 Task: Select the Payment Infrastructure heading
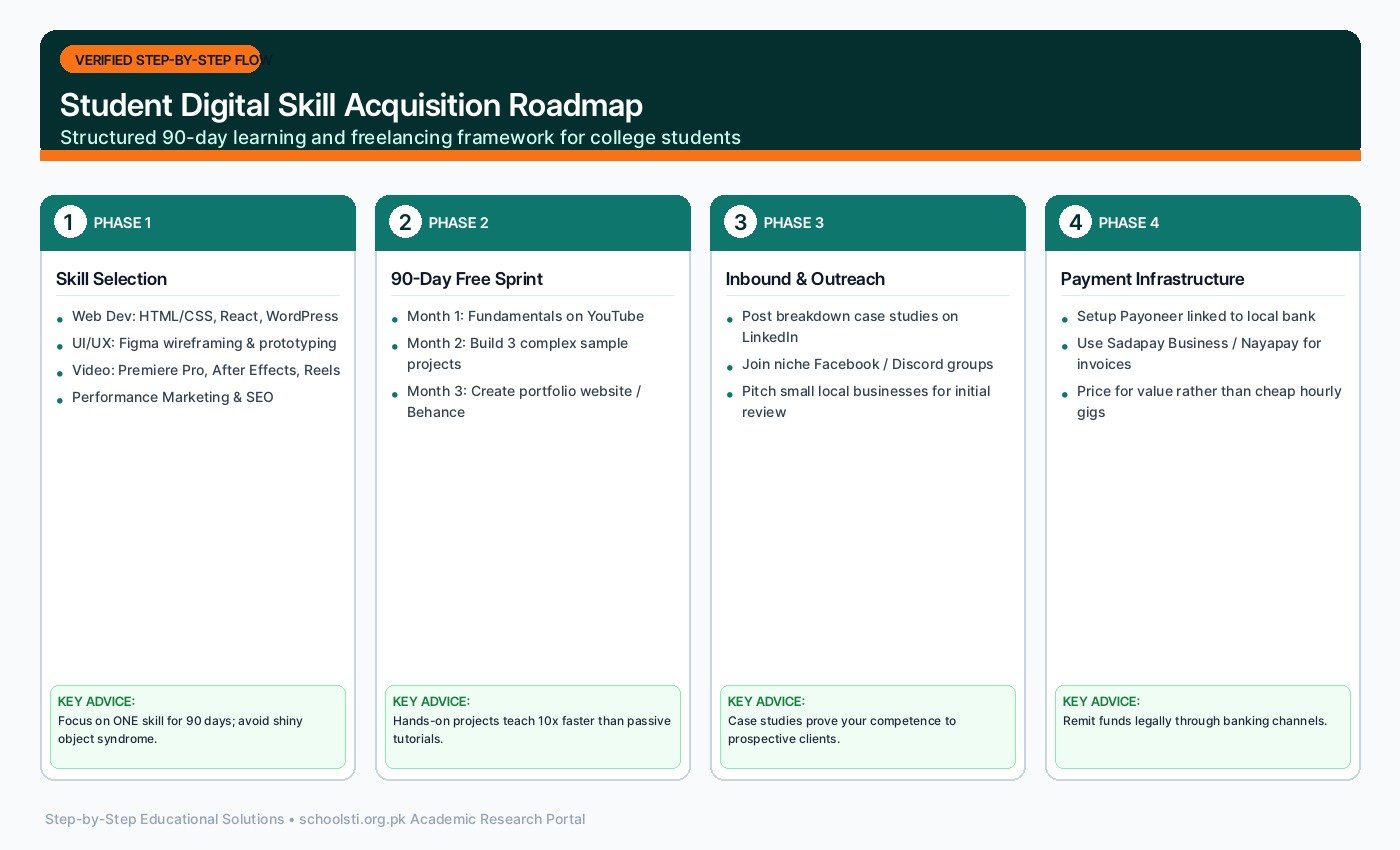pos(1152,279)
